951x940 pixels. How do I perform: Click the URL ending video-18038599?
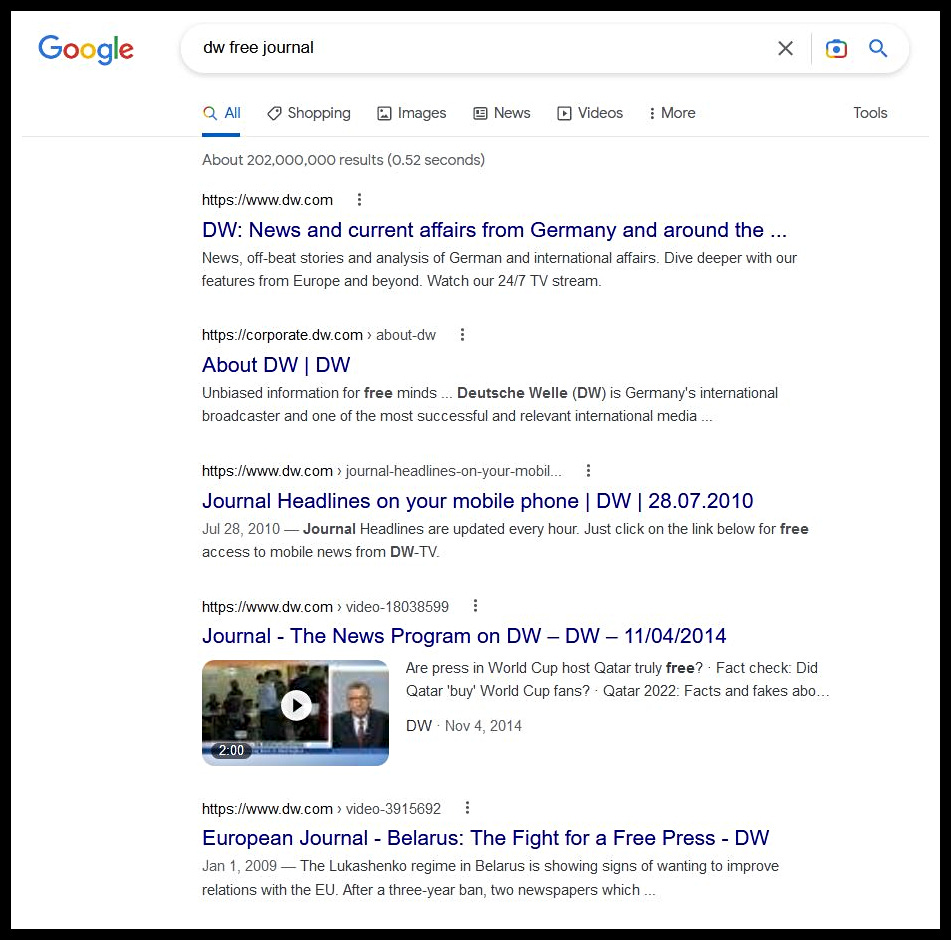pyautogui.click(x=325, y=607)
